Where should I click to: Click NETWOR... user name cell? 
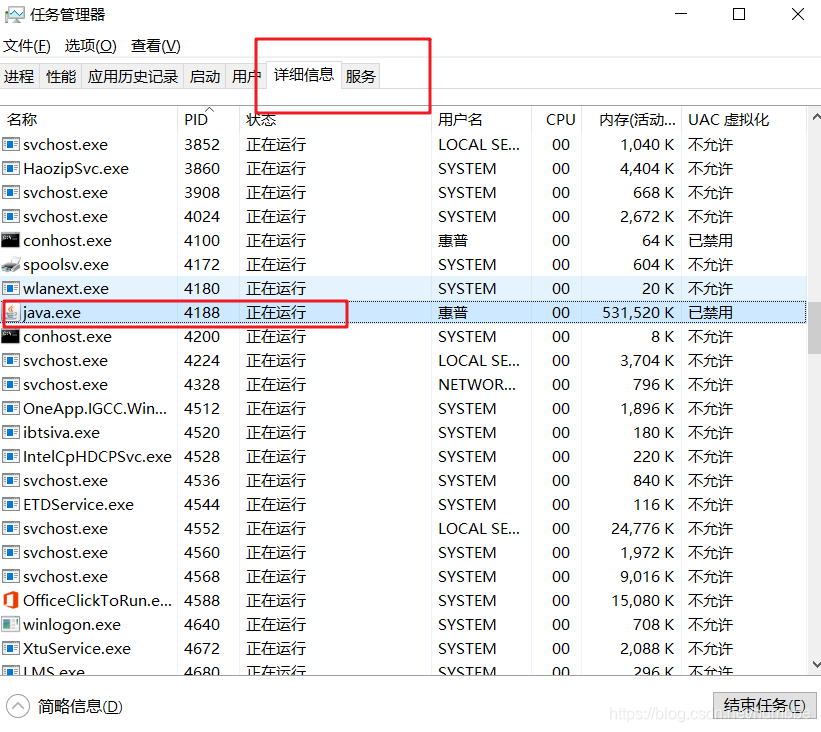477,384
